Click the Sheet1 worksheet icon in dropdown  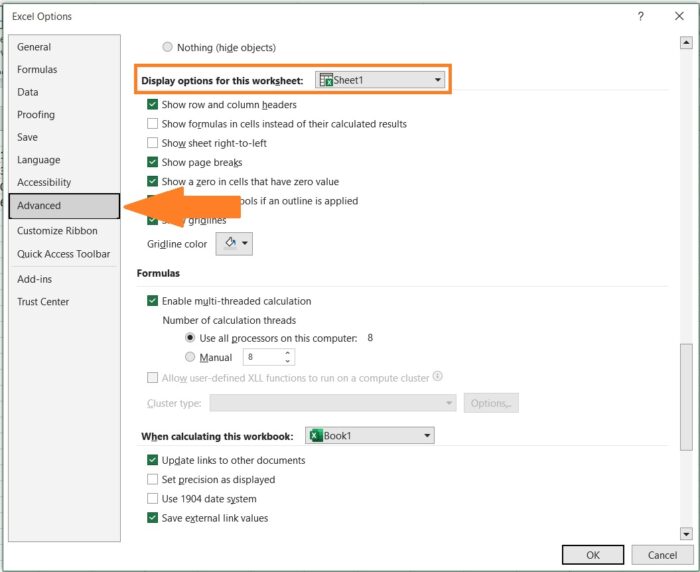point(326,80)
